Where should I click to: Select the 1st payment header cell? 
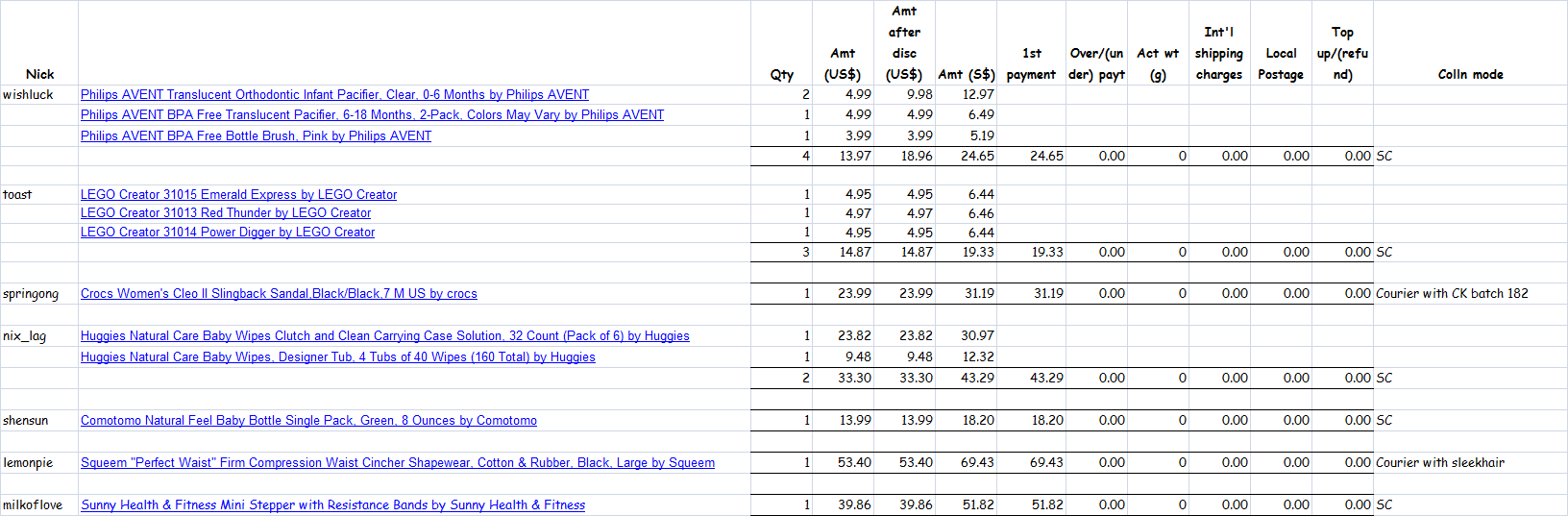pyautogui.click(x=1031, y=42)
